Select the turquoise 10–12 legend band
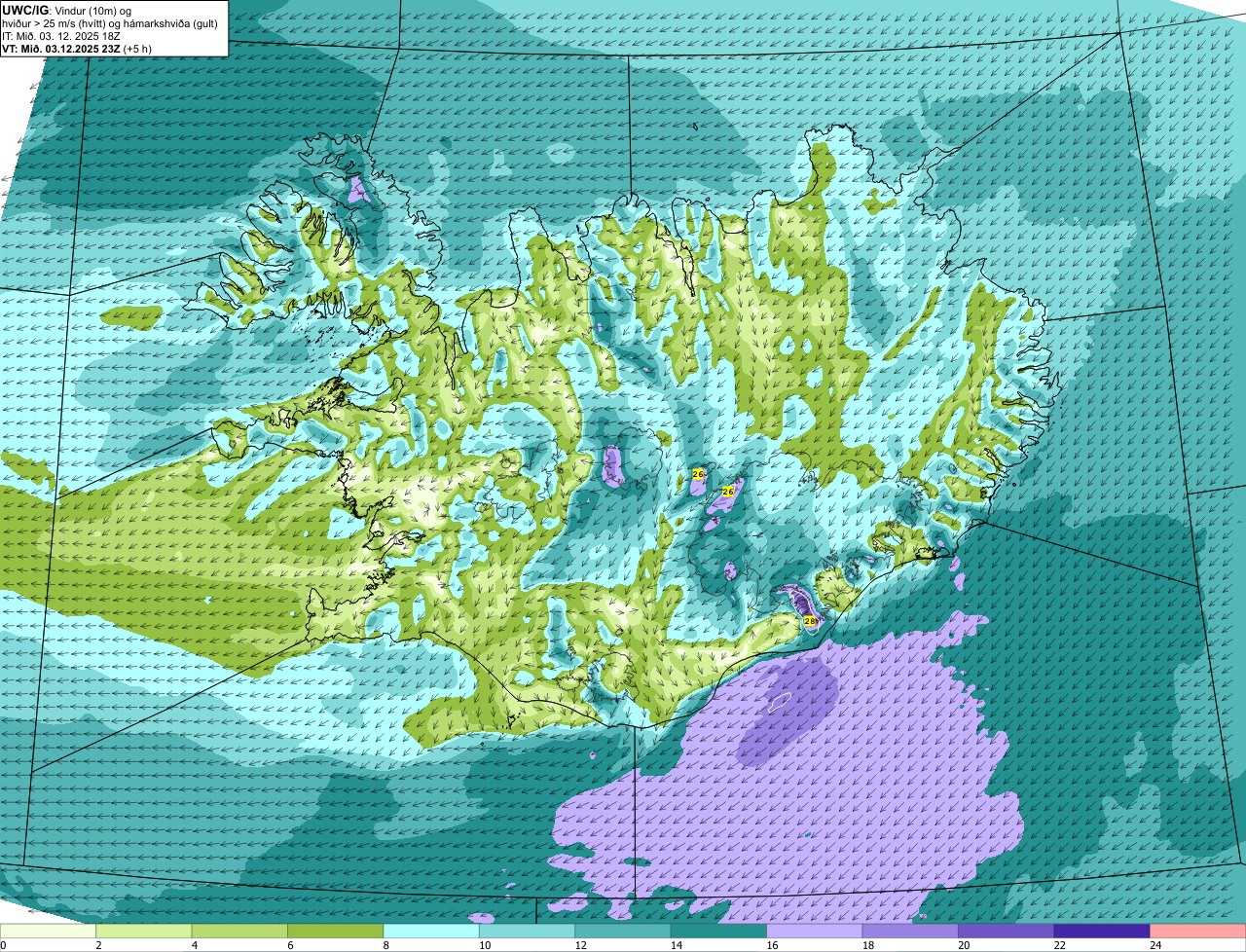This screenshot has width=1246, height=952. (x=528, y=932)
